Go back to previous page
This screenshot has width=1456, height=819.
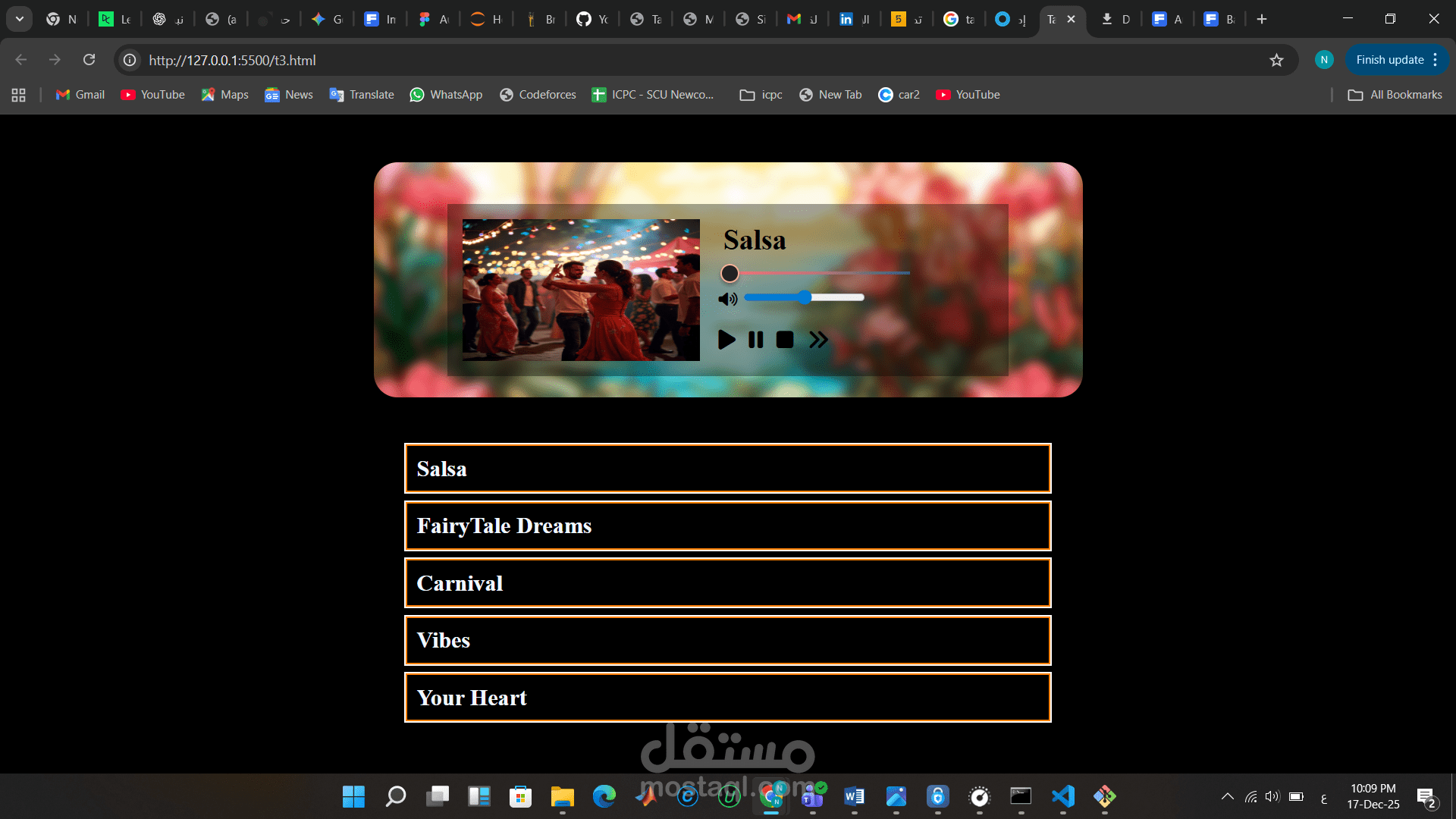click(x=21, y=60)
